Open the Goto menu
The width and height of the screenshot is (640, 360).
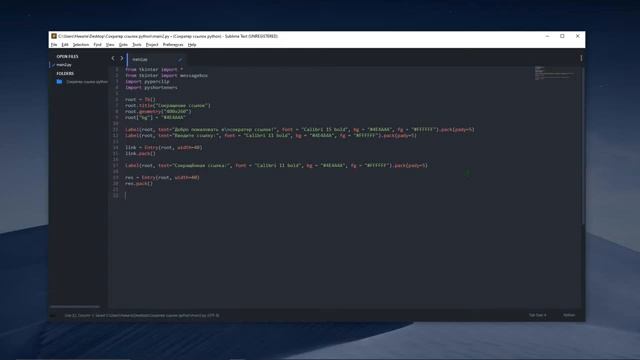pyautogui.click(x=123, y=44)
